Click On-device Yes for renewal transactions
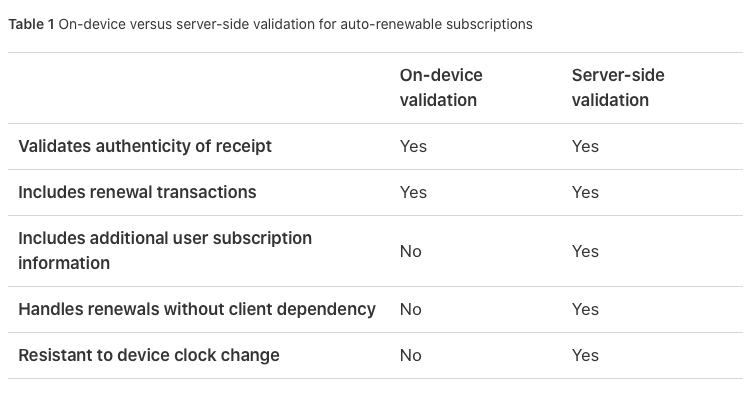The height and width of the screenshot is (406, 753). (413, 192)
